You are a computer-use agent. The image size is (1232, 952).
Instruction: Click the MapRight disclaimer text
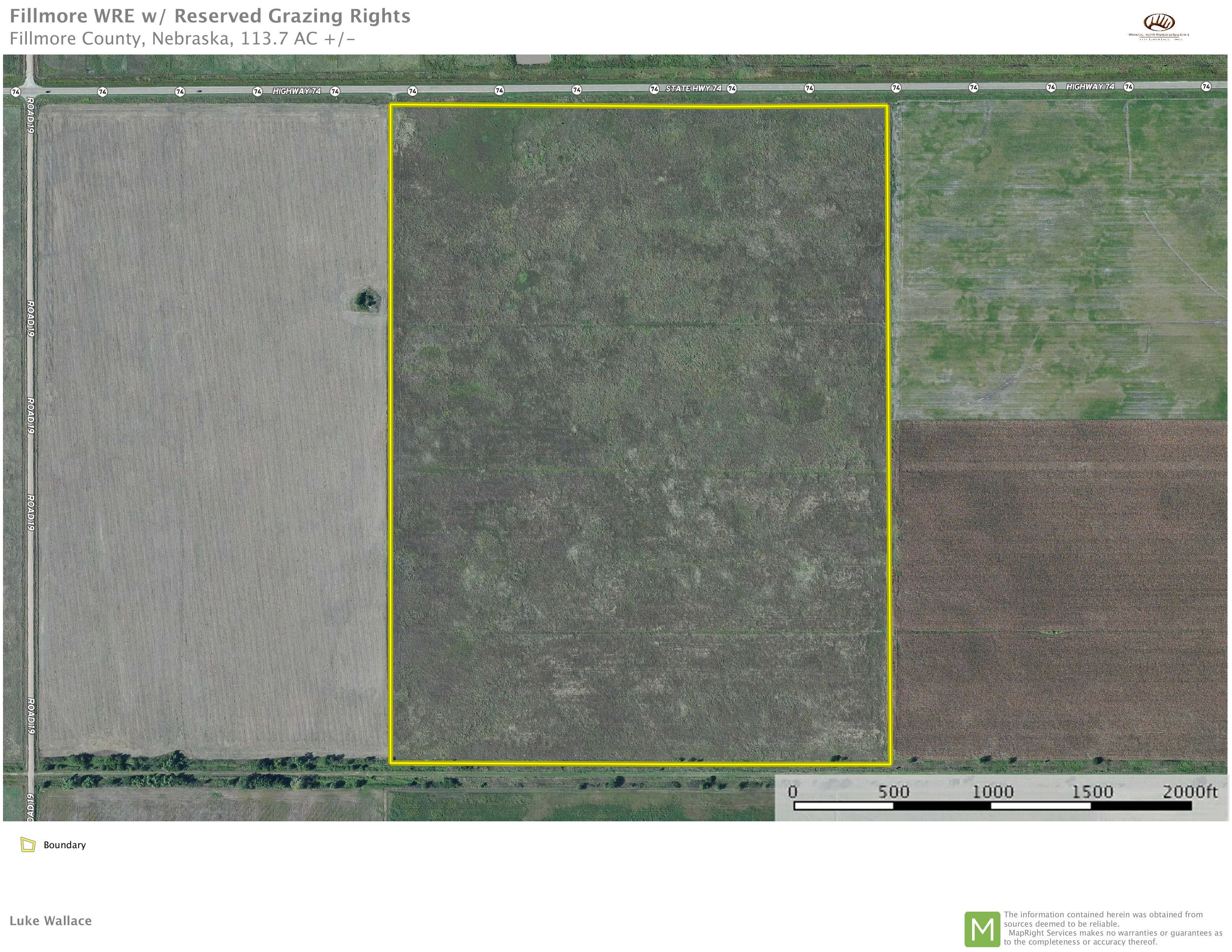click(x=1112, y=928)
